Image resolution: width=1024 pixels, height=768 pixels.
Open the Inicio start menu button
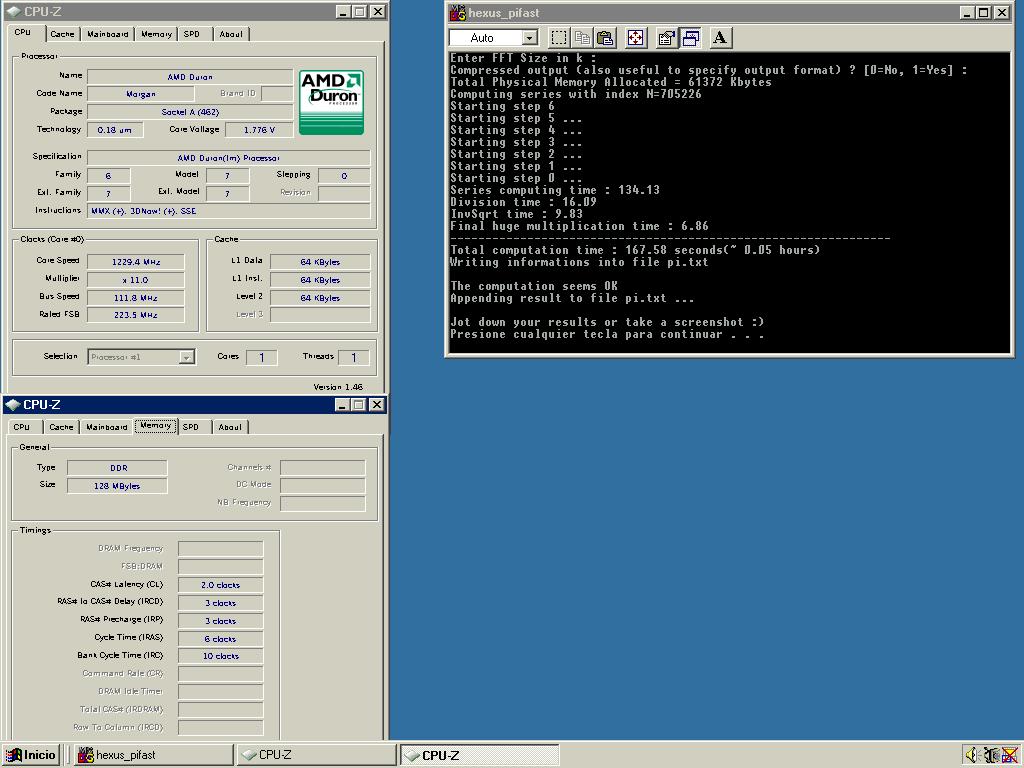[31, 755]
